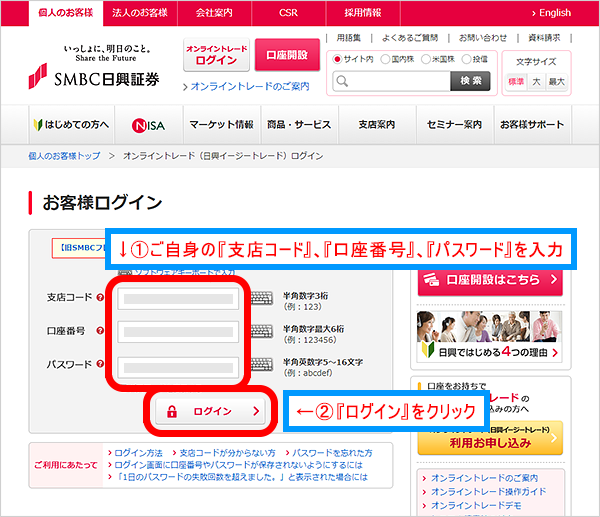Focus the 支店コード input field
The width and height of the screenshot is (600, 517).
point(178,299)
